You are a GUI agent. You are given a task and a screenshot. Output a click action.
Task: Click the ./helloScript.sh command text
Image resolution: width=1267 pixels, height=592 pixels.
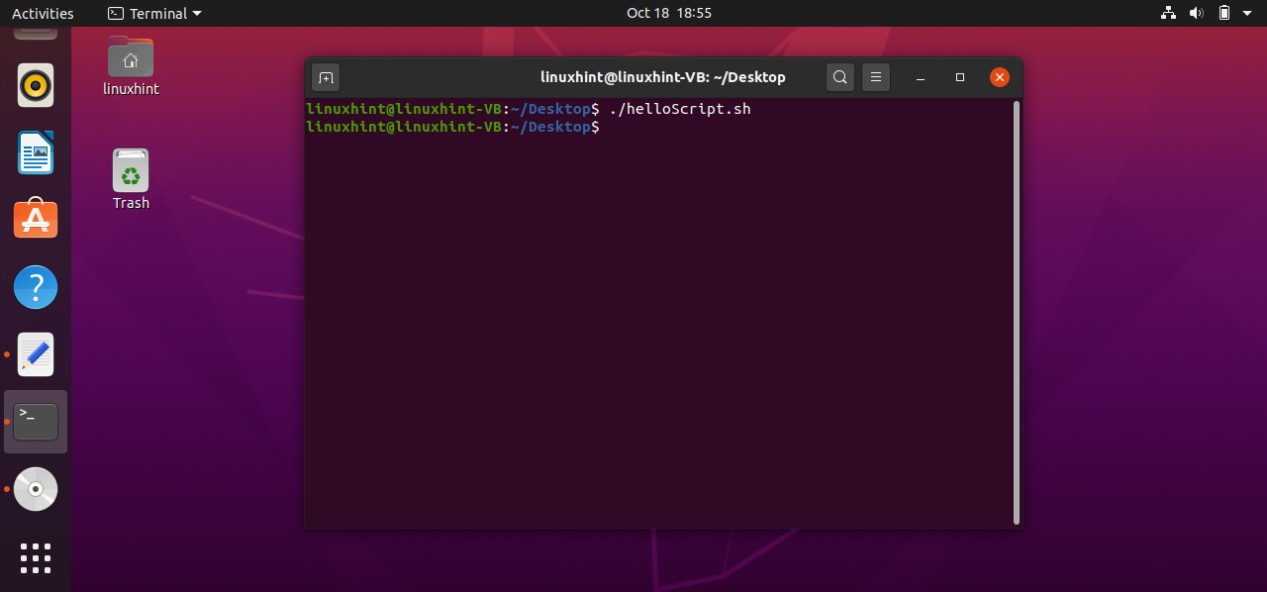[x=680, y=109]
